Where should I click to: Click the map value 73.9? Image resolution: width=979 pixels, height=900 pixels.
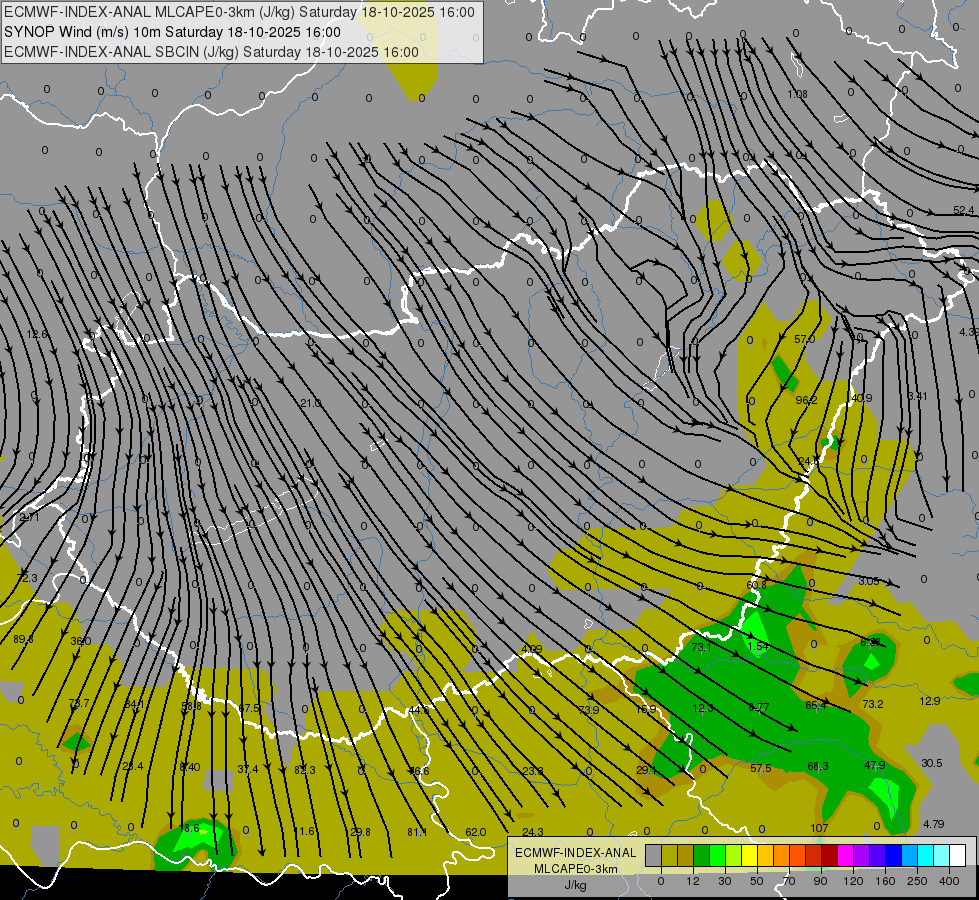coord(589,710)
